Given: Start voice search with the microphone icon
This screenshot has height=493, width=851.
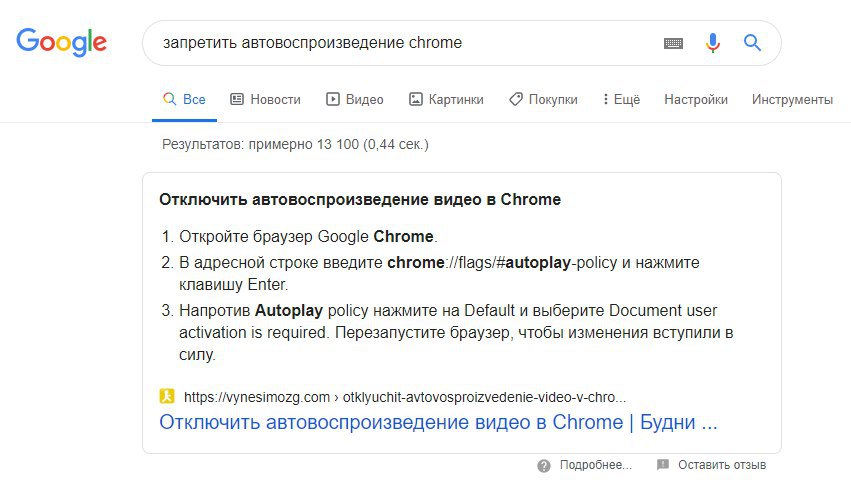Looking at the screenshot, I should pyautogui.click(x=713, y=42).
